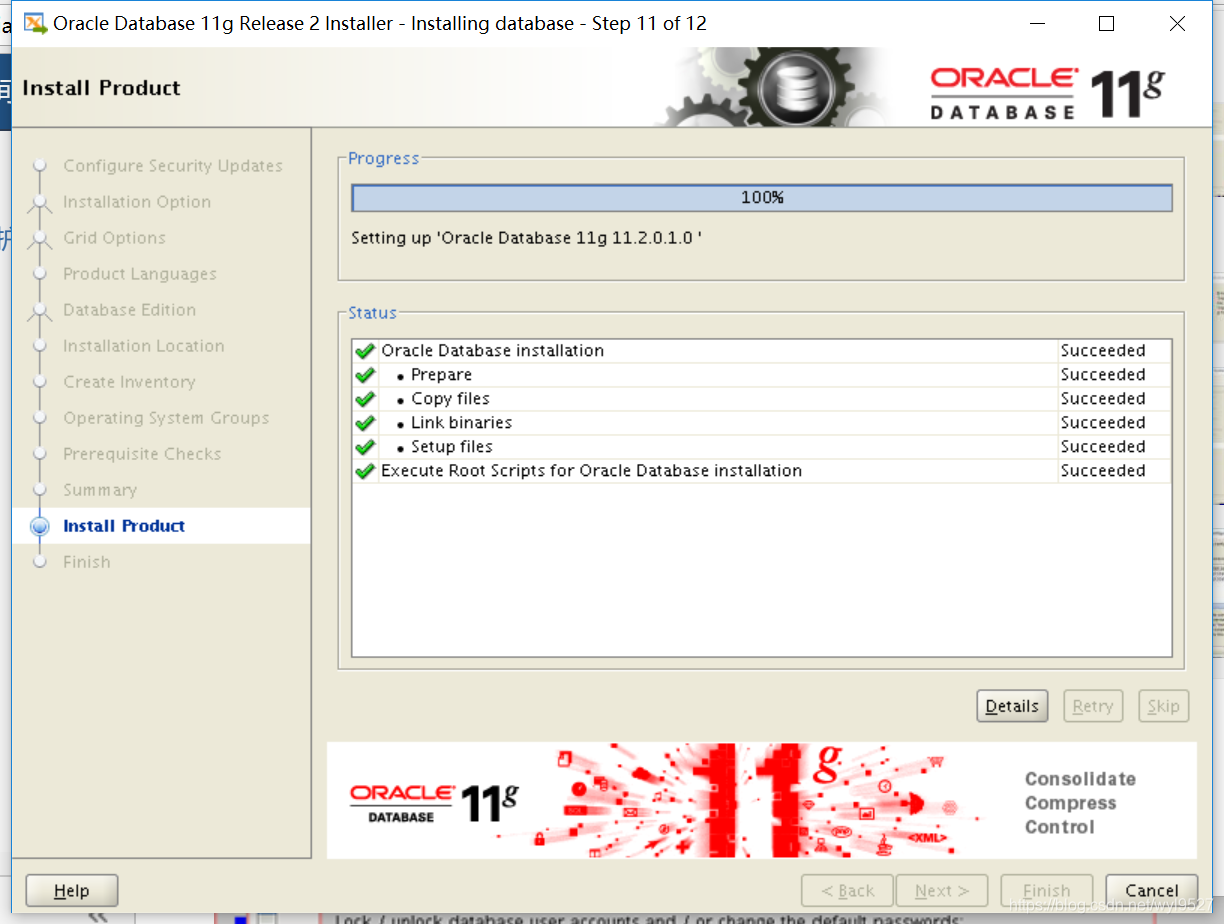Click the Oracle 11g promotional banner
This screenshot has width=1224, height=924.
click(761, 800)
